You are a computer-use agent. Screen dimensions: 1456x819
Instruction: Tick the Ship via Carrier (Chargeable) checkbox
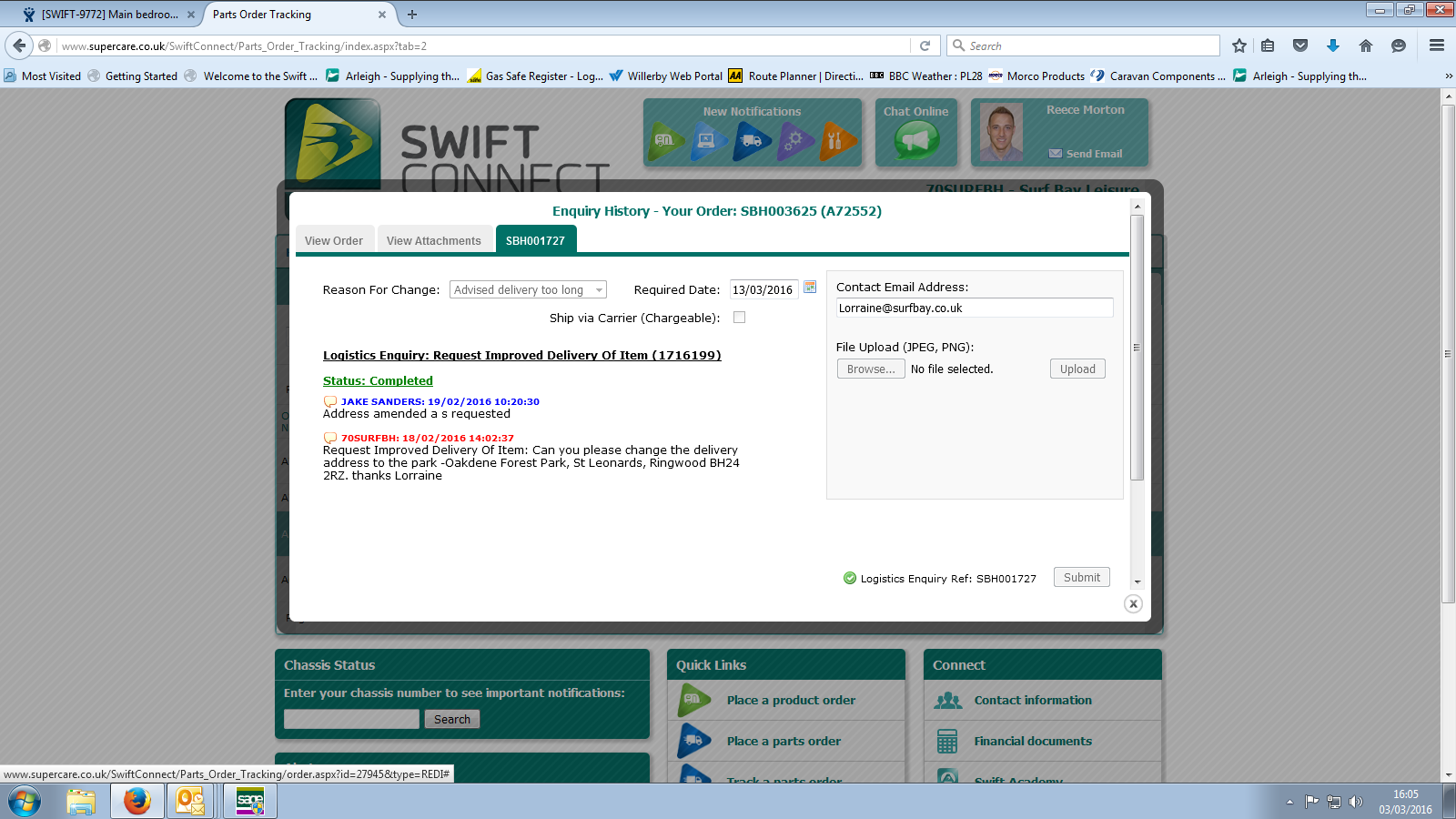pyautogui.click(x=739, y=318)
